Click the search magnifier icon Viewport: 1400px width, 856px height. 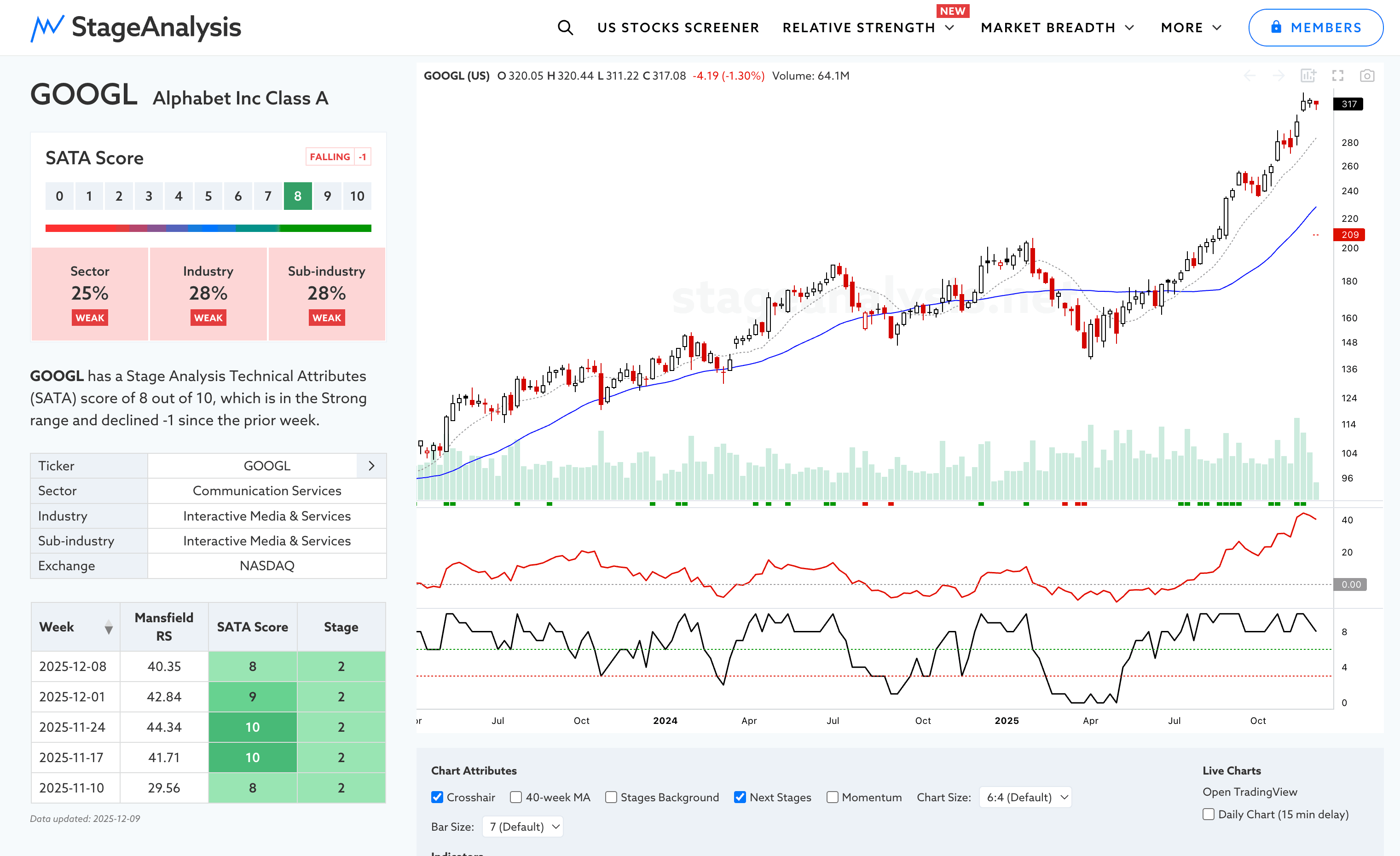click(565, 27)
